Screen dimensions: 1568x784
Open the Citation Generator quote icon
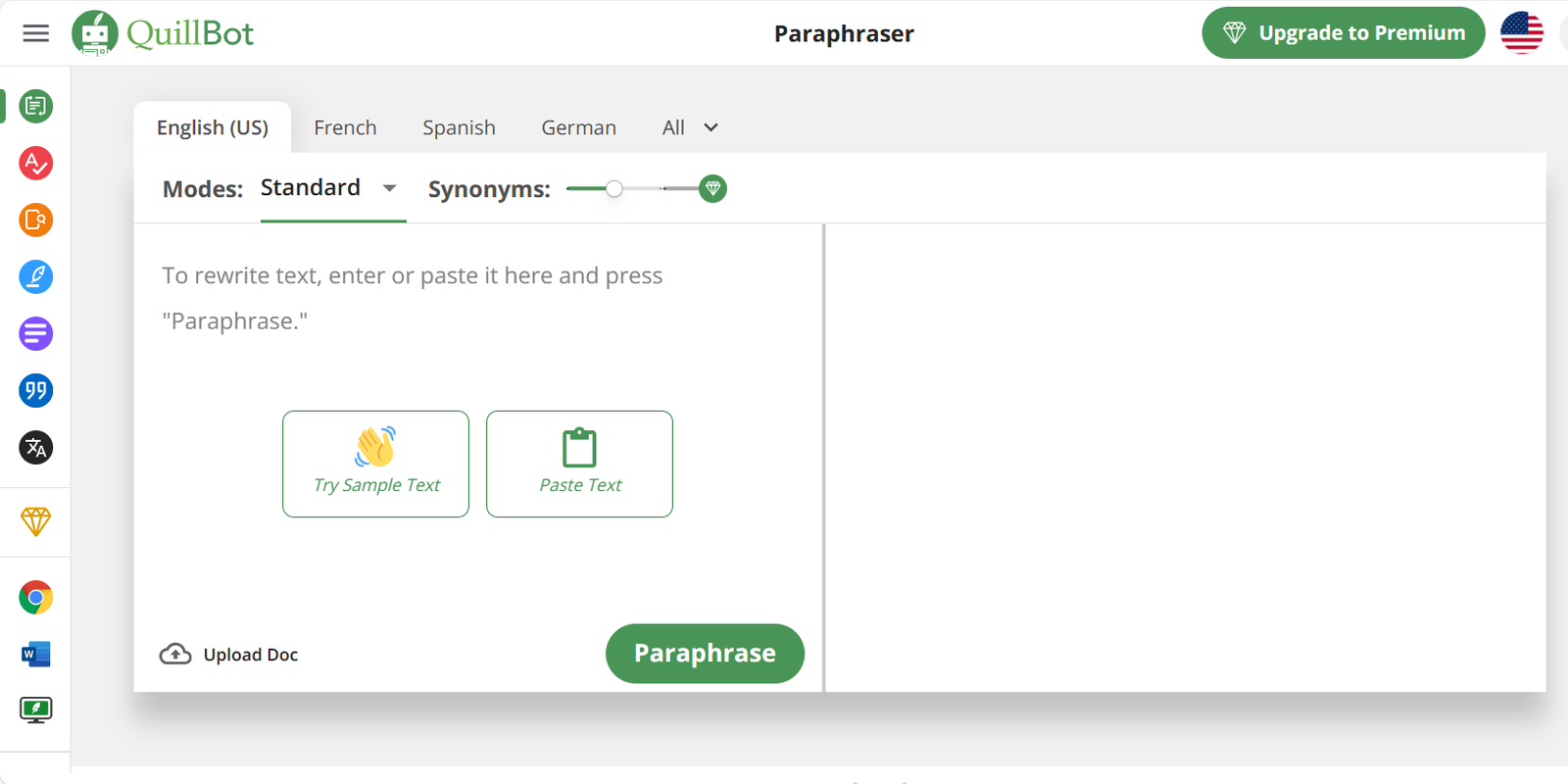click(x=36, y=390)
